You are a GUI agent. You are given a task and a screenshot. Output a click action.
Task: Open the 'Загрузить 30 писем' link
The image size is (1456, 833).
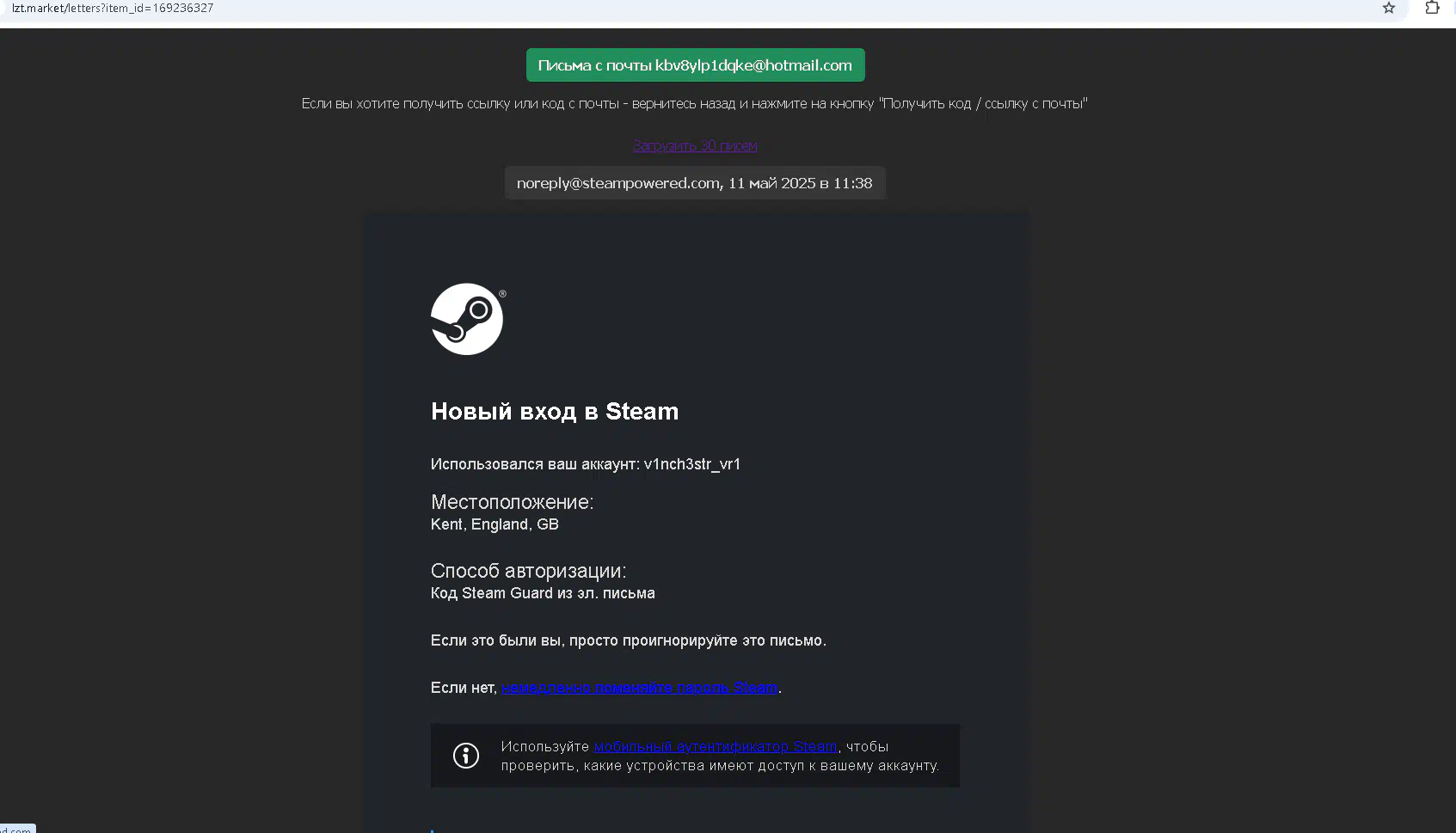click(x=695, y=146)
